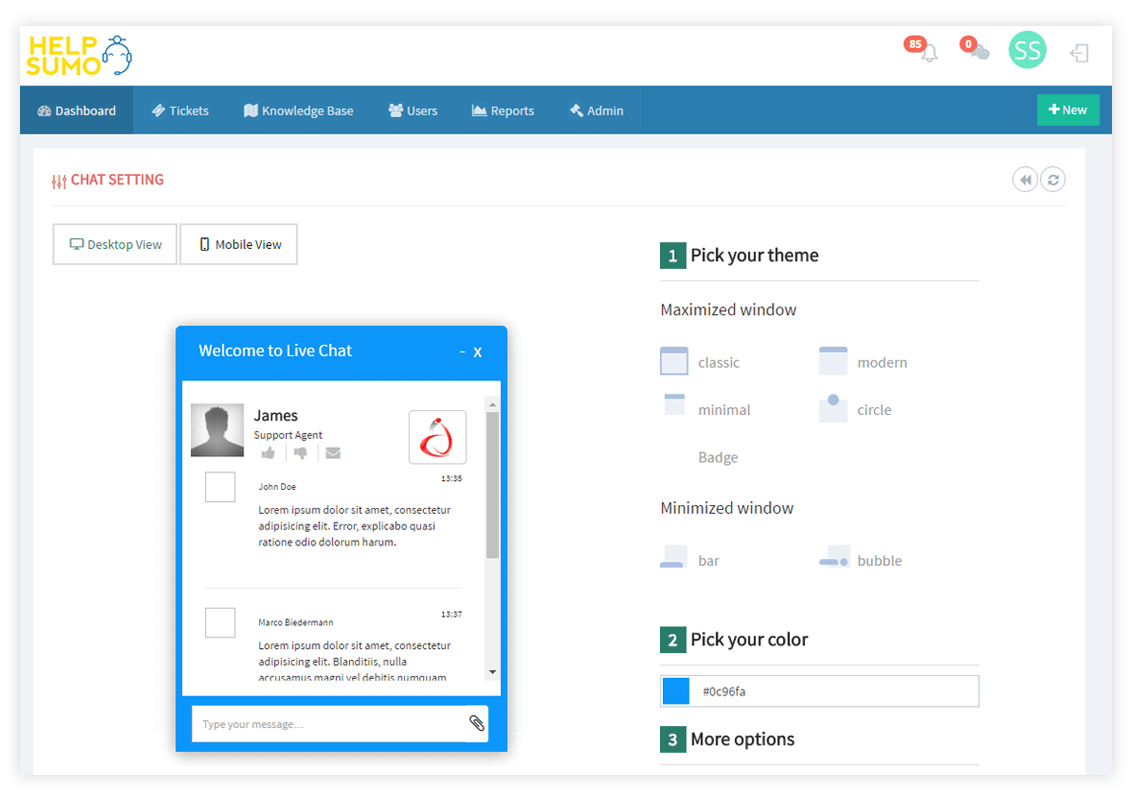Open the Tickets menu item

(180, 111)
